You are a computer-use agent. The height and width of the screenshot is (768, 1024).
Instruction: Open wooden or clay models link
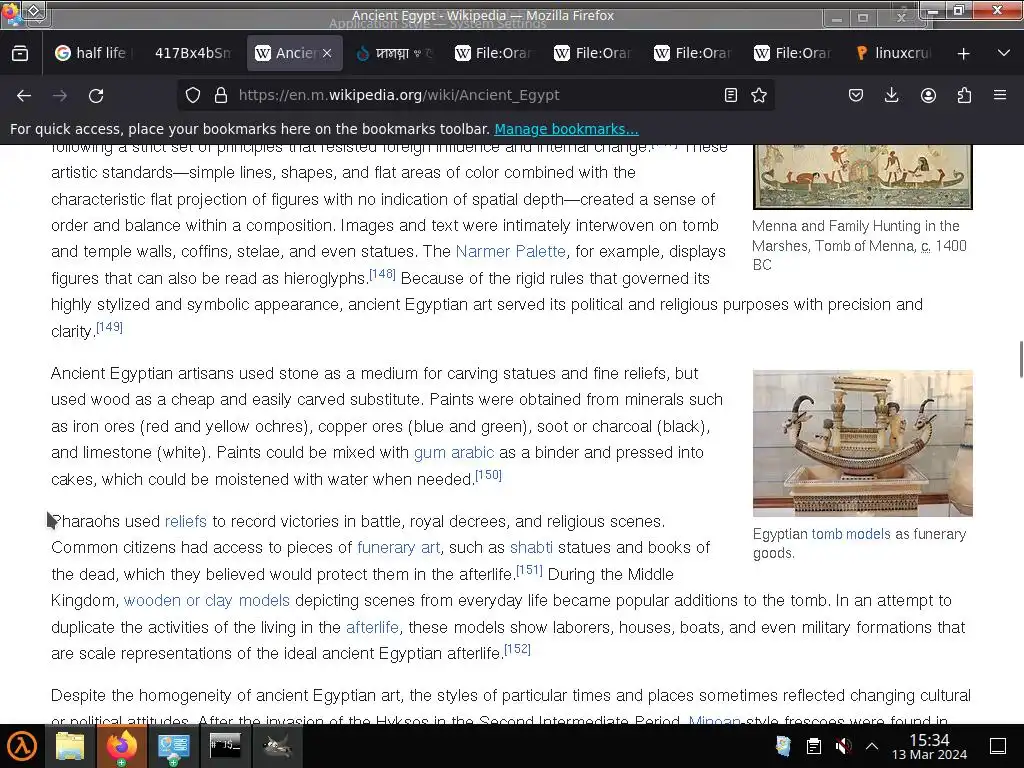click(x=206, y=600)
